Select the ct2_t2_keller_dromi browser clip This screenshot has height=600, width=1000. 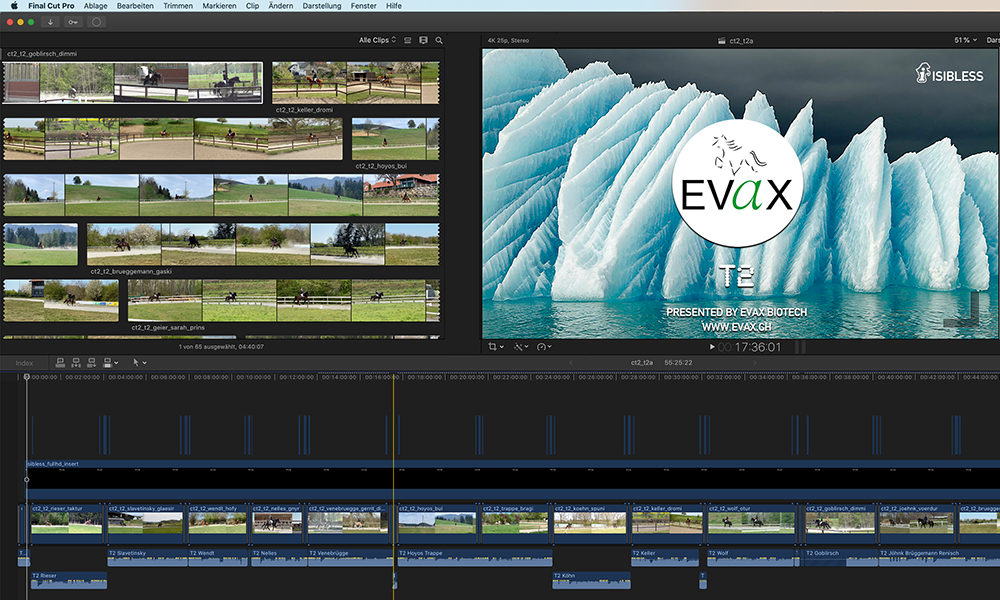pyautogui.click(x=355, y=82)
